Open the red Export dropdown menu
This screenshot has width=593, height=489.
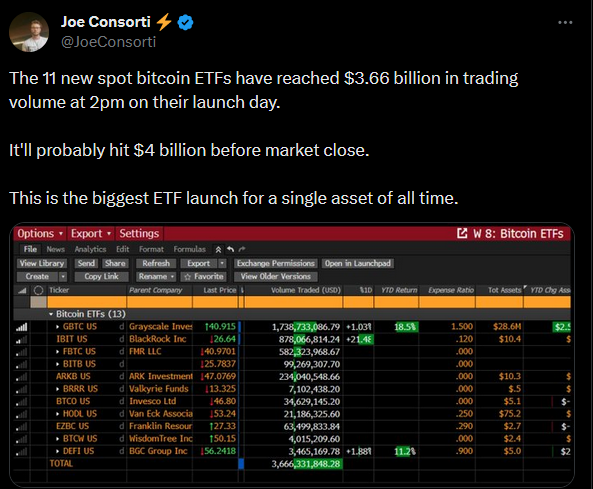(x=91, y=233)
